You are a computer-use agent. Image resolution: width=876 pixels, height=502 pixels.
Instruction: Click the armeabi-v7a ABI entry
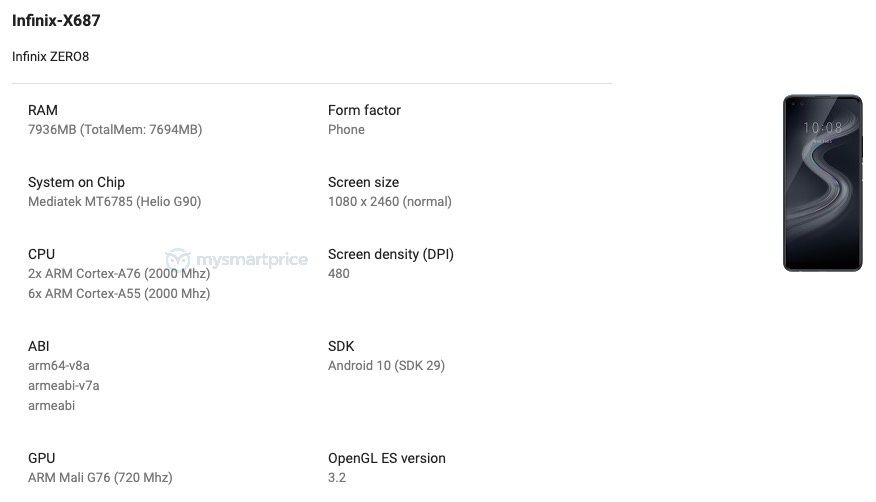[64, 386]
